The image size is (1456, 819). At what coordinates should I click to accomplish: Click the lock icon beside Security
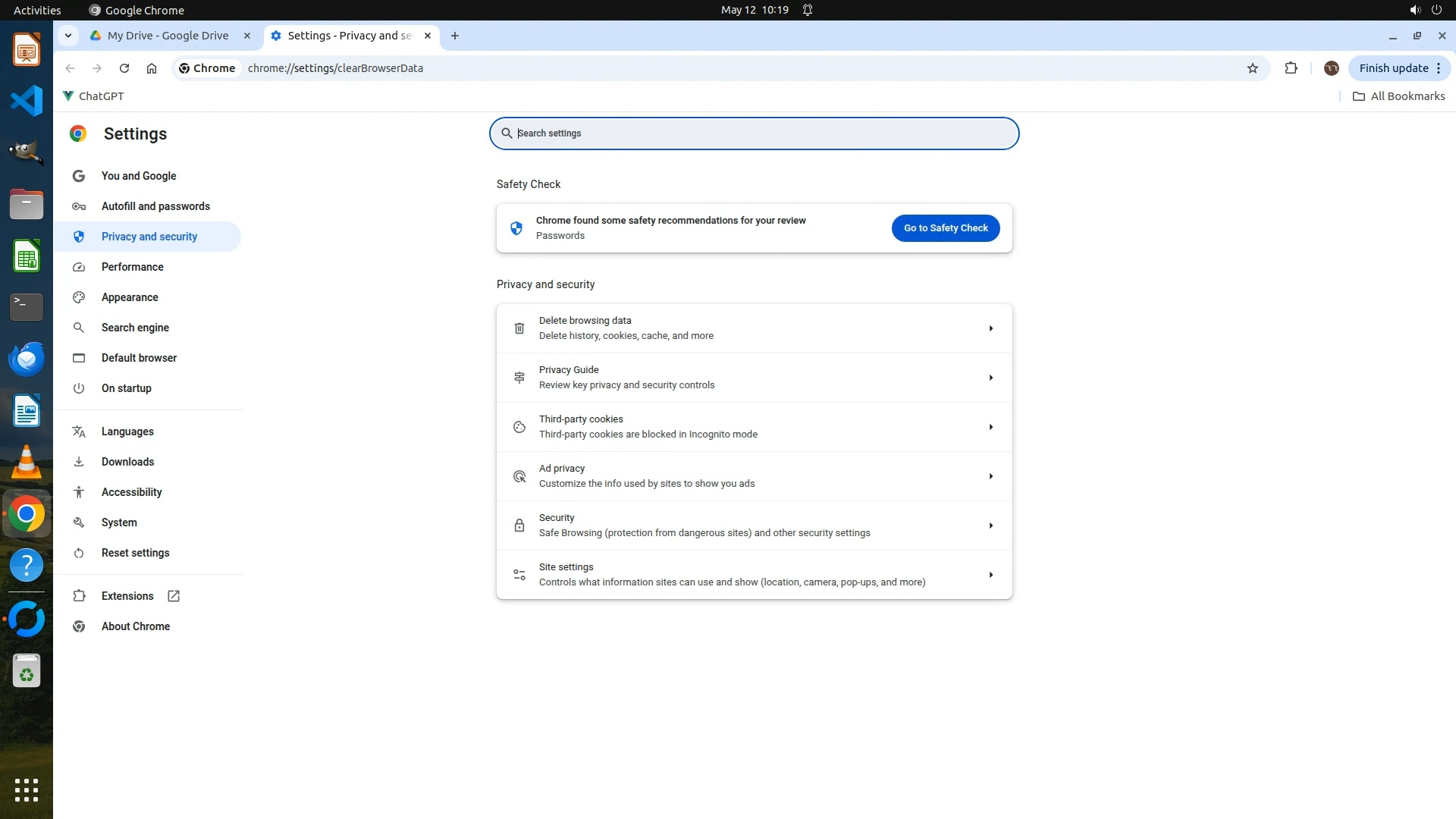coord(519,526)
